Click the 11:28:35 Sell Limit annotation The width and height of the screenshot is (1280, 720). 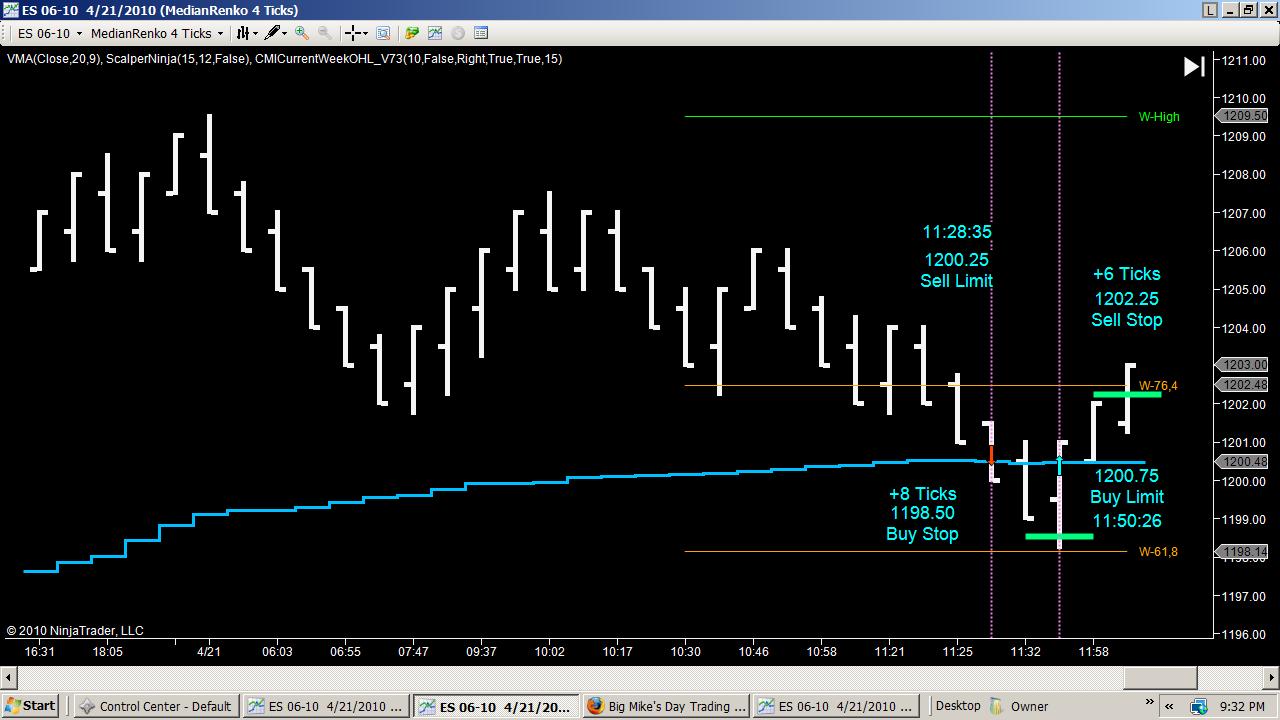[x=957, y=256]
